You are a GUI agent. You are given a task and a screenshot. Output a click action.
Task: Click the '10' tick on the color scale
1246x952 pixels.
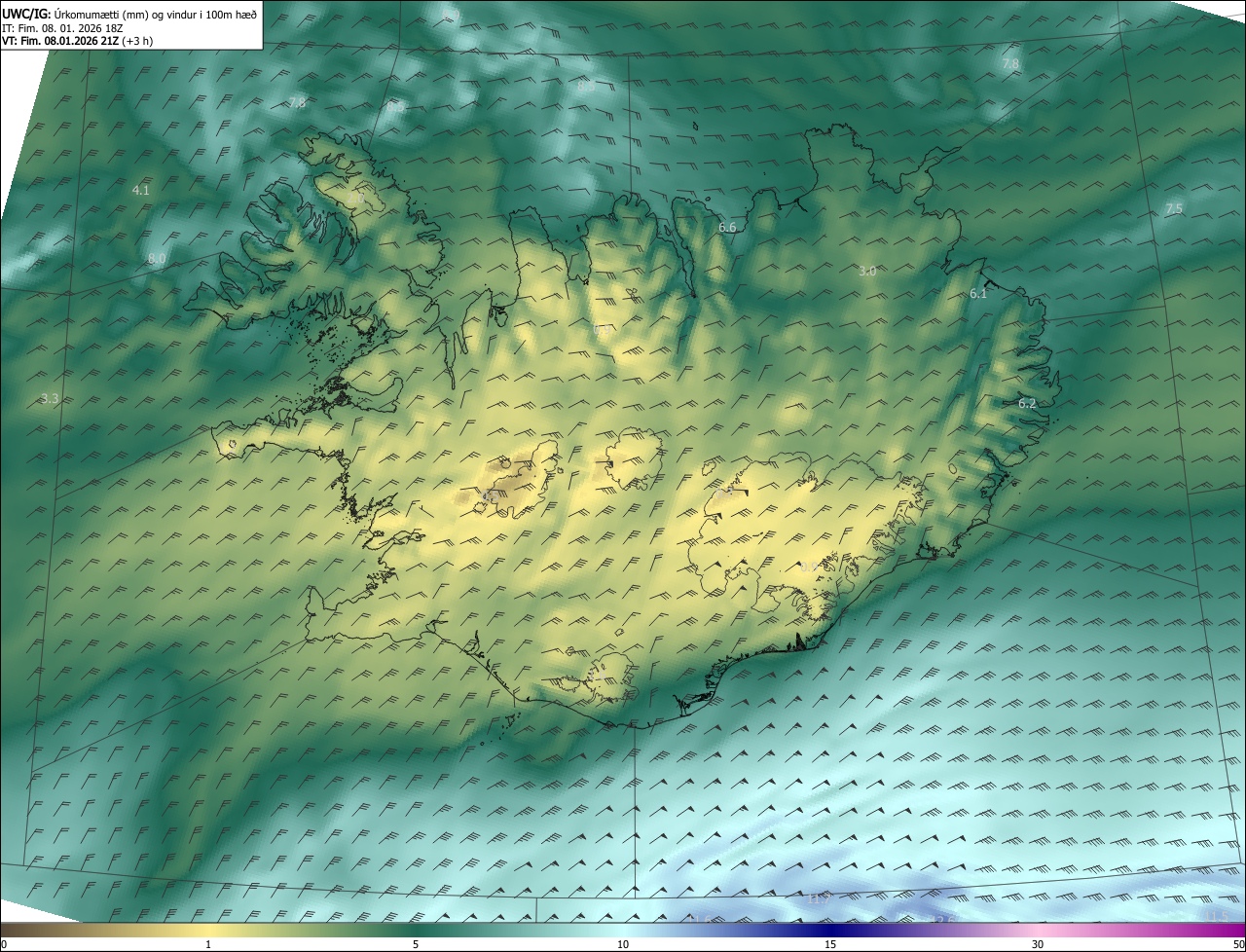coord(623,944)
